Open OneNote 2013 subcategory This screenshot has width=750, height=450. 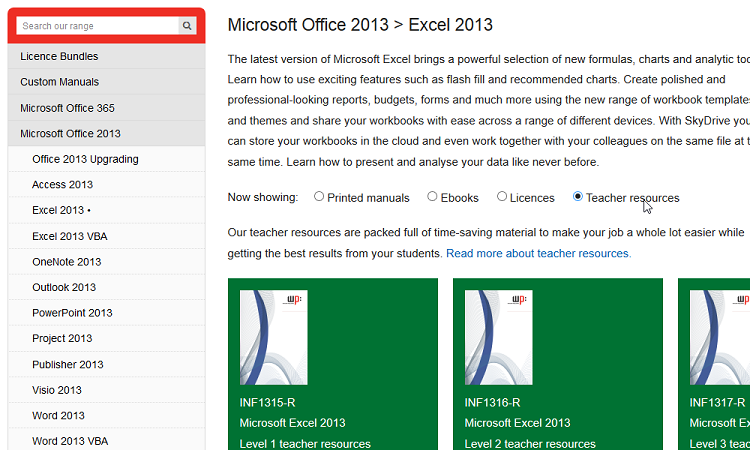tap(107, 262)
